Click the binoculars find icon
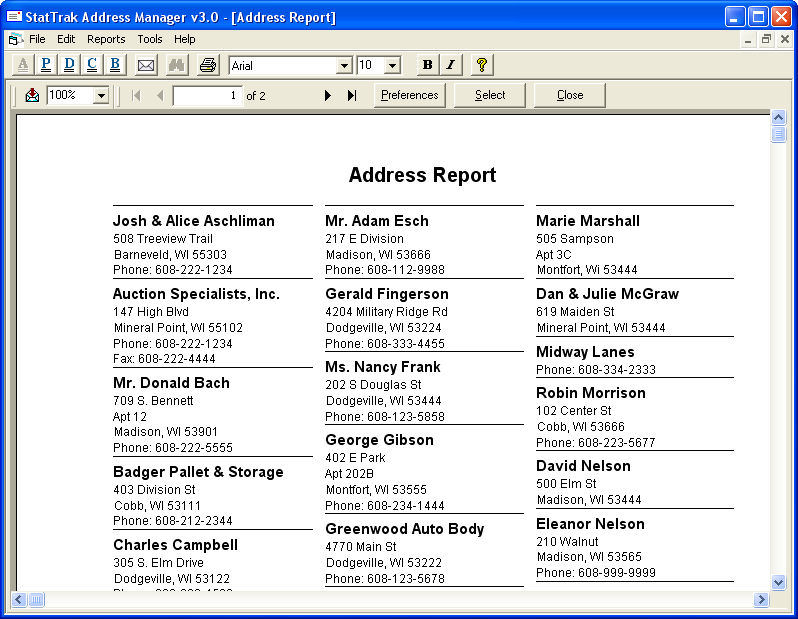The height and width of the screenshot is (619, 798). coord(177,65)
